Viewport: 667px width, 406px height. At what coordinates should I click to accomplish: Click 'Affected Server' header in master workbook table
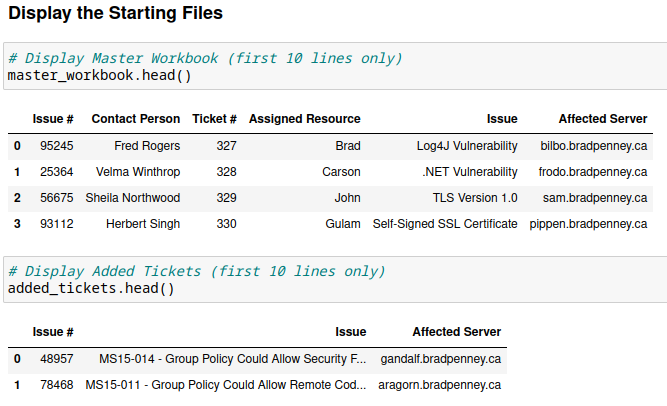(x=602, y=119)
